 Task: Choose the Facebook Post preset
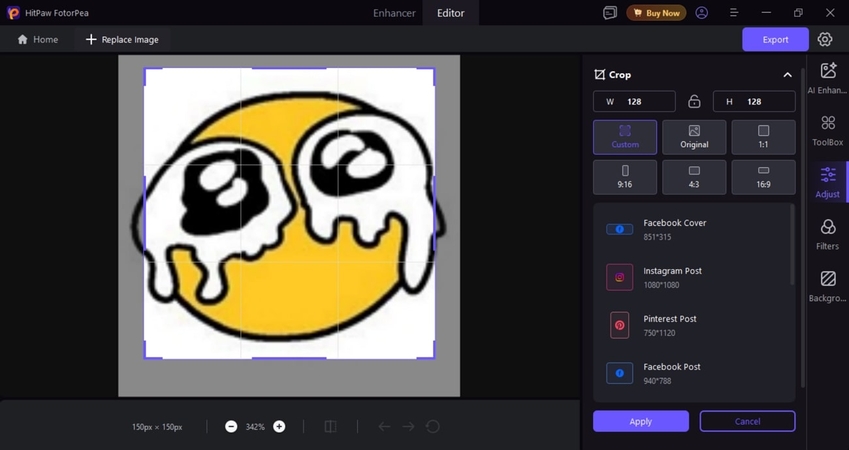693,373
